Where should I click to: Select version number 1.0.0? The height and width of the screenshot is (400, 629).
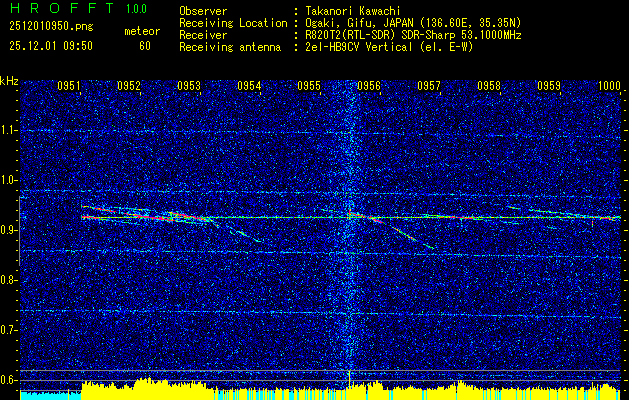(136, 8)
